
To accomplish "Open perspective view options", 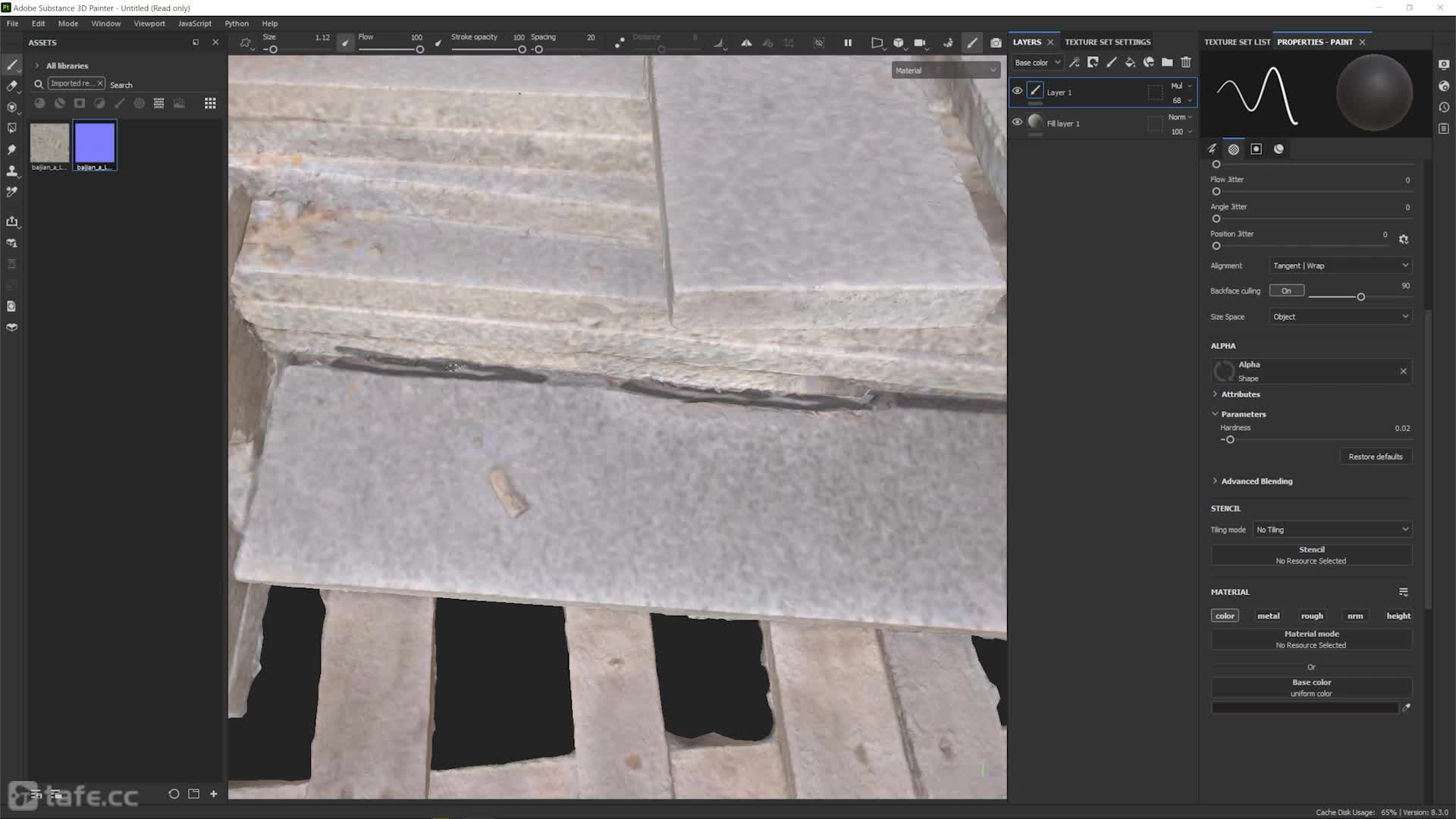I will (x=877, y=43).
